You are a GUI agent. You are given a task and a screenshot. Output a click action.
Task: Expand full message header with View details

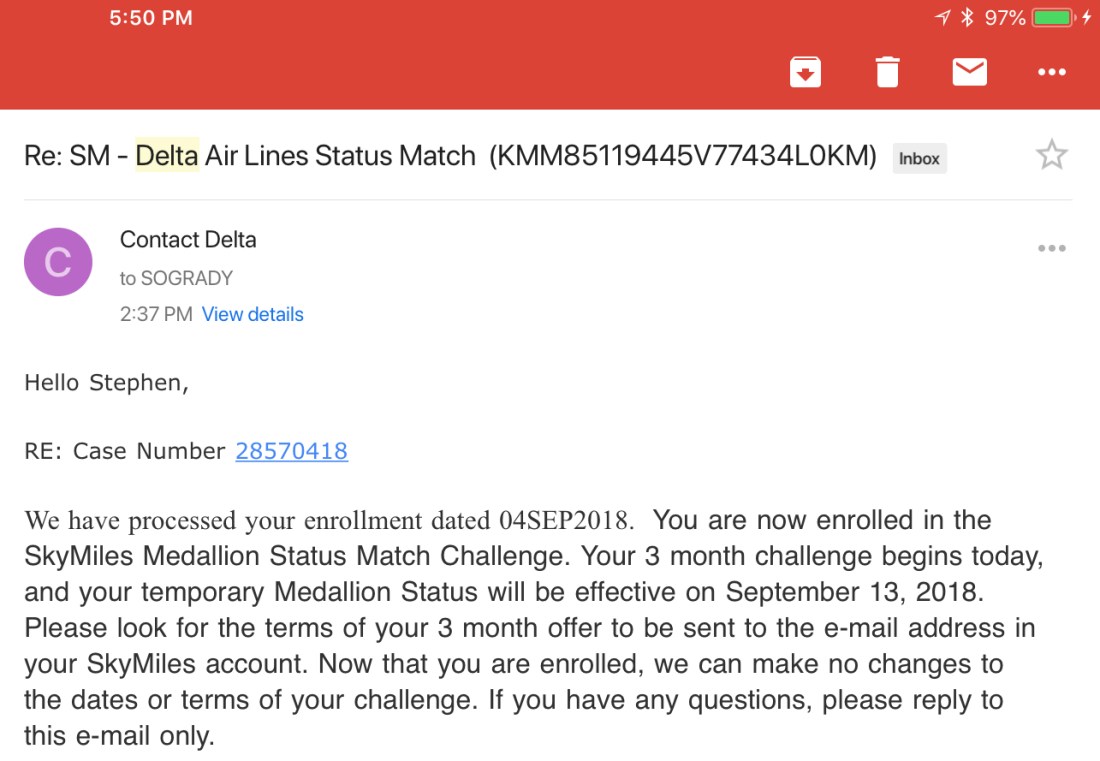[252, 314]
